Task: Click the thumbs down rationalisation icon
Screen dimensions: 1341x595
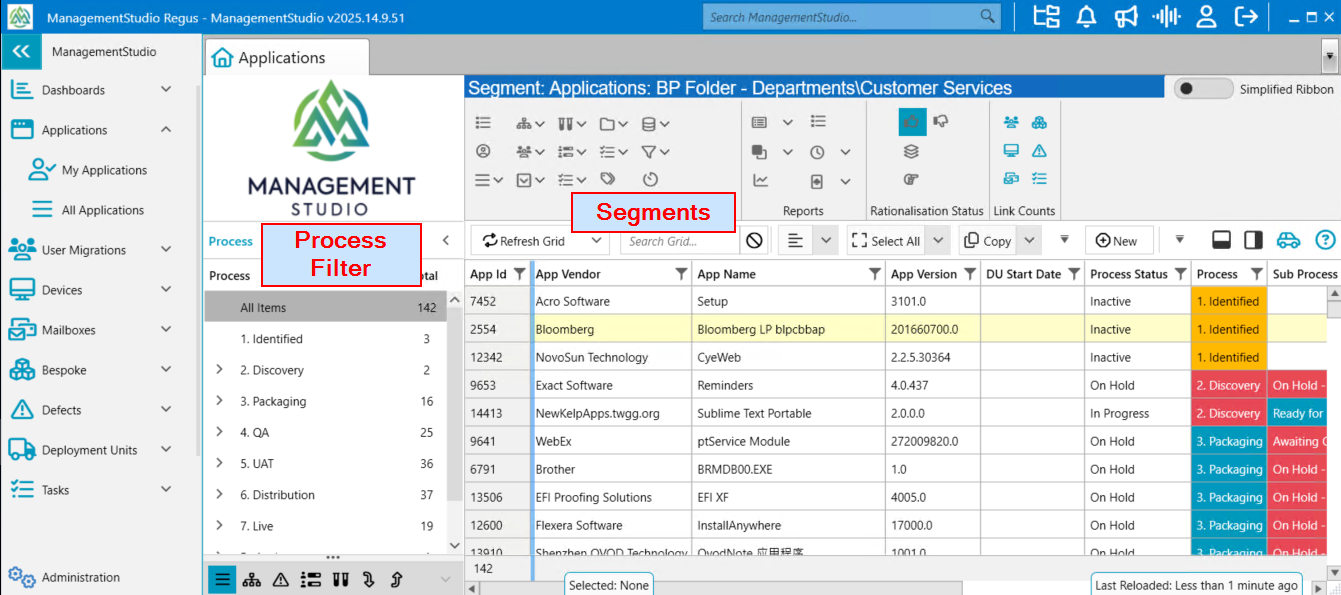Action: tap(941, 122)
